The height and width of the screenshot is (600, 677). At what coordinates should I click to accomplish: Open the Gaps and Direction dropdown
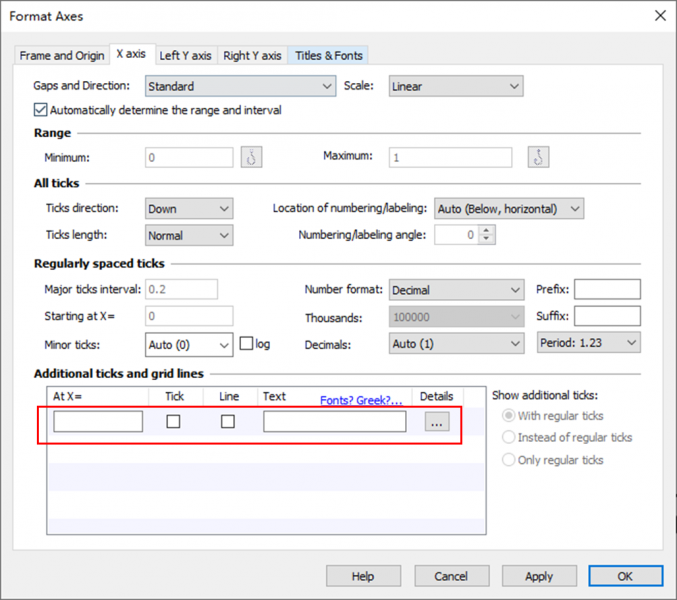tap(240, 86)
